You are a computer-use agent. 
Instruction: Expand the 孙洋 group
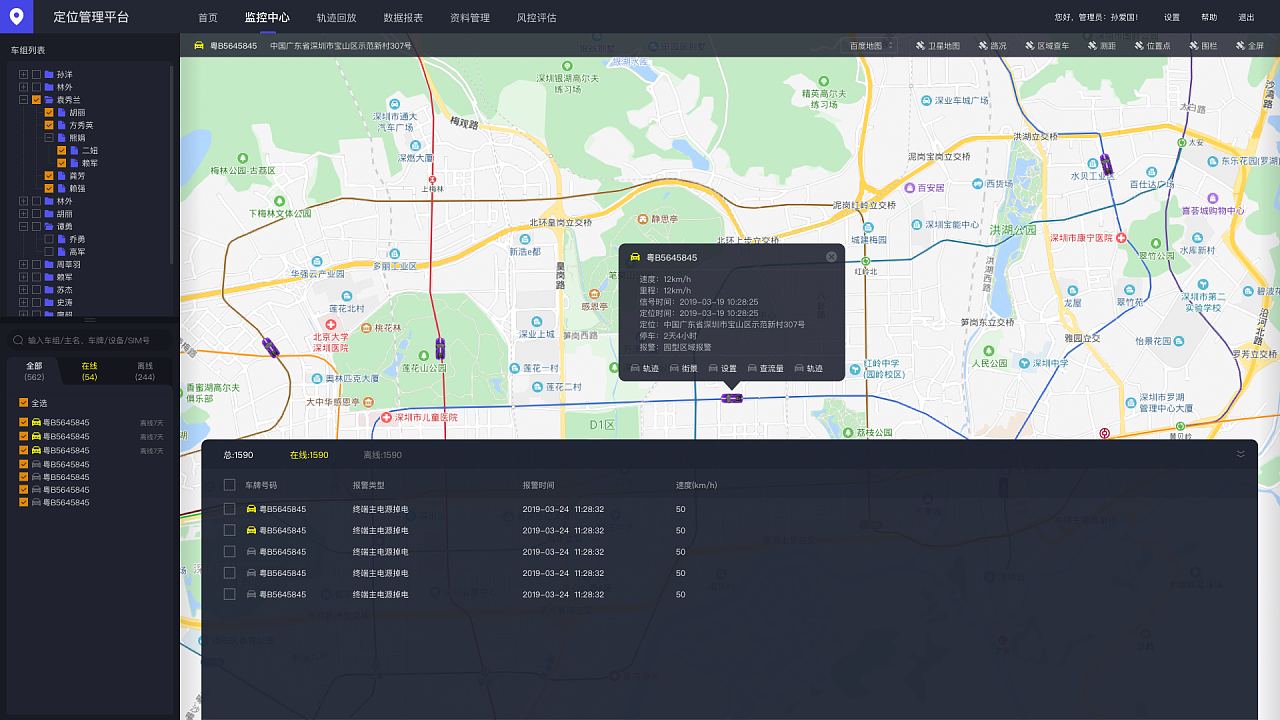pos(24,75)
